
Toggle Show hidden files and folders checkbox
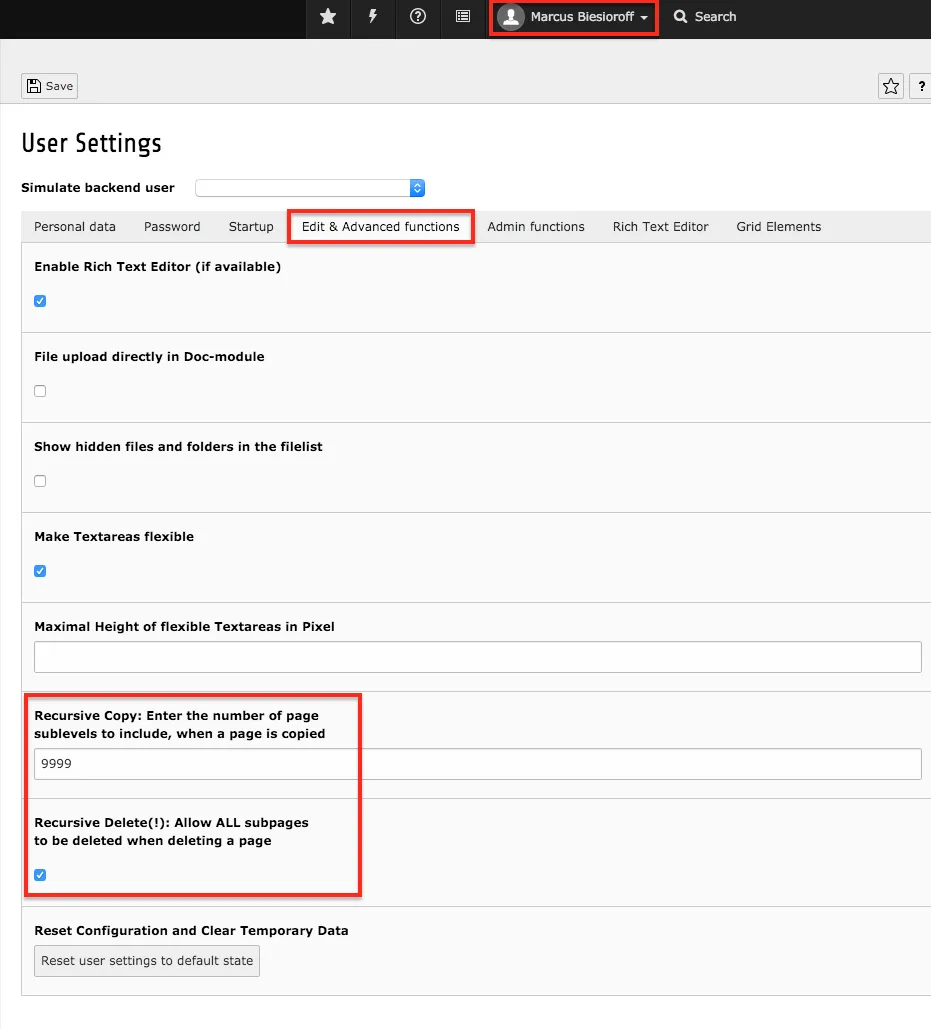[40, 481]
